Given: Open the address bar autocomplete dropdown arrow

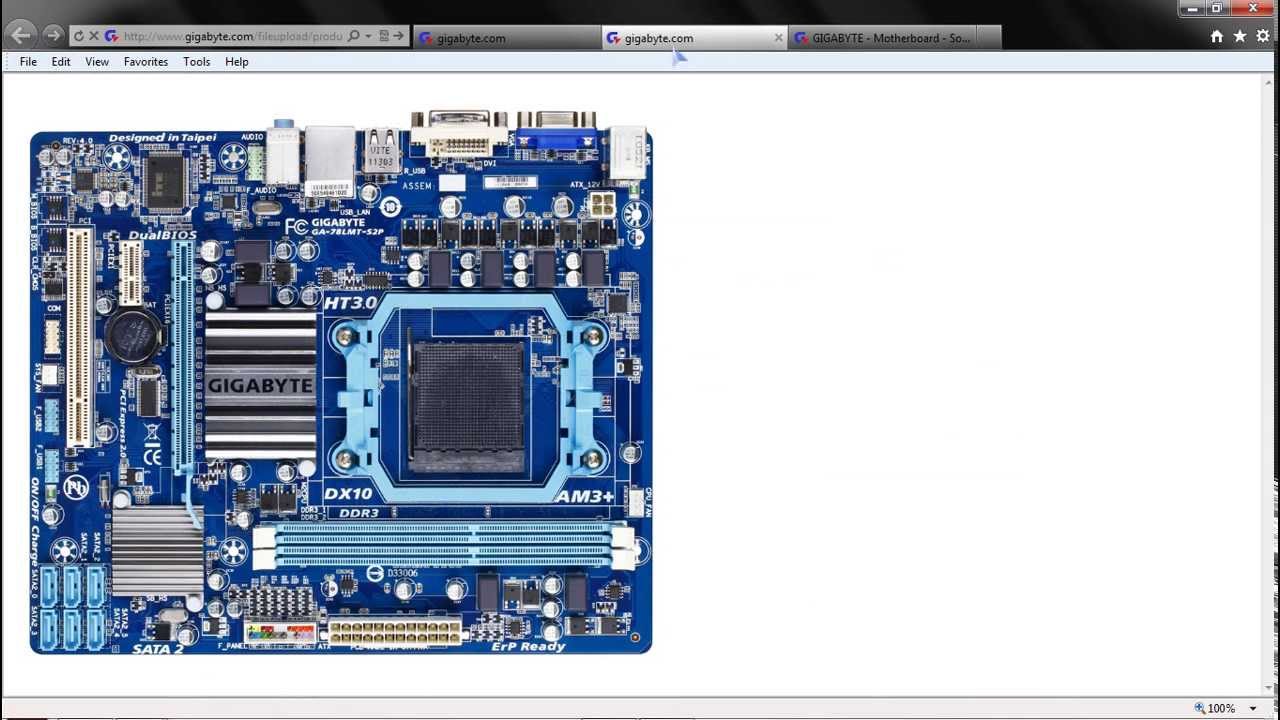Looking at the screenshot, I should pos(368,36).
